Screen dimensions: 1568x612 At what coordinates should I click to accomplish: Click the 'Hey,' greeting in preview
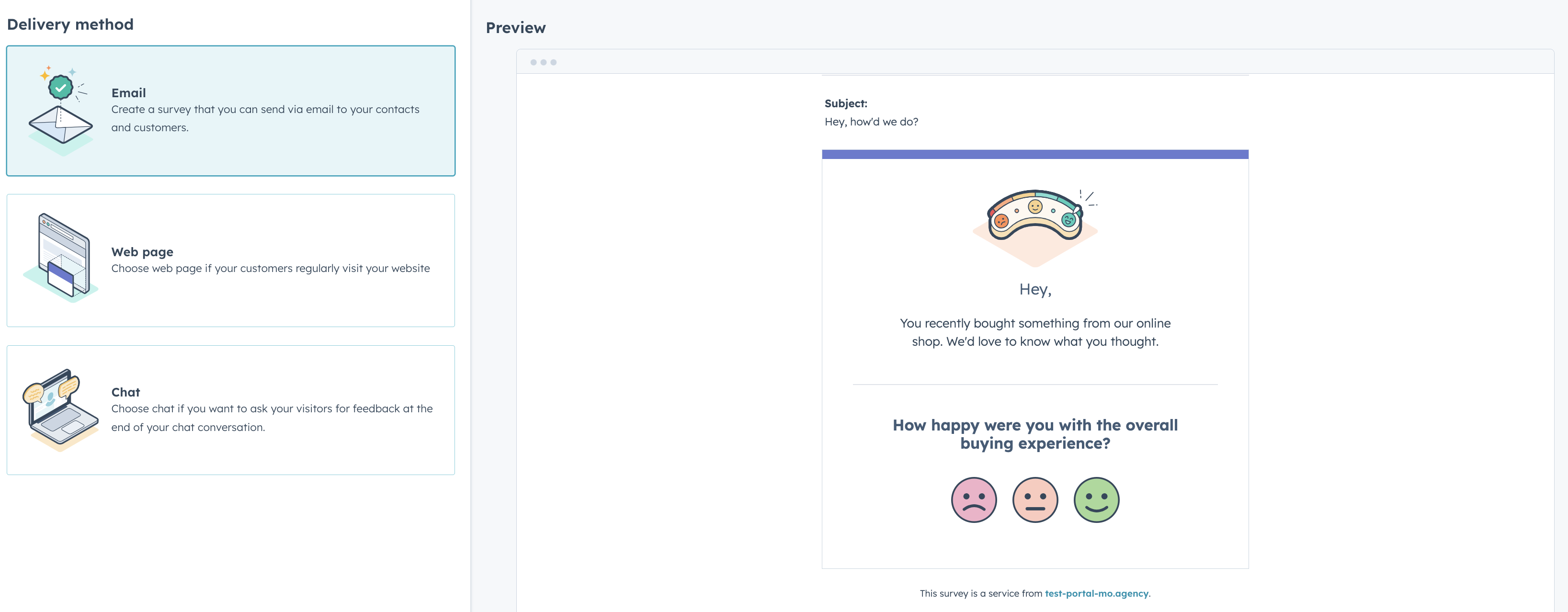tap(1035, 290)
